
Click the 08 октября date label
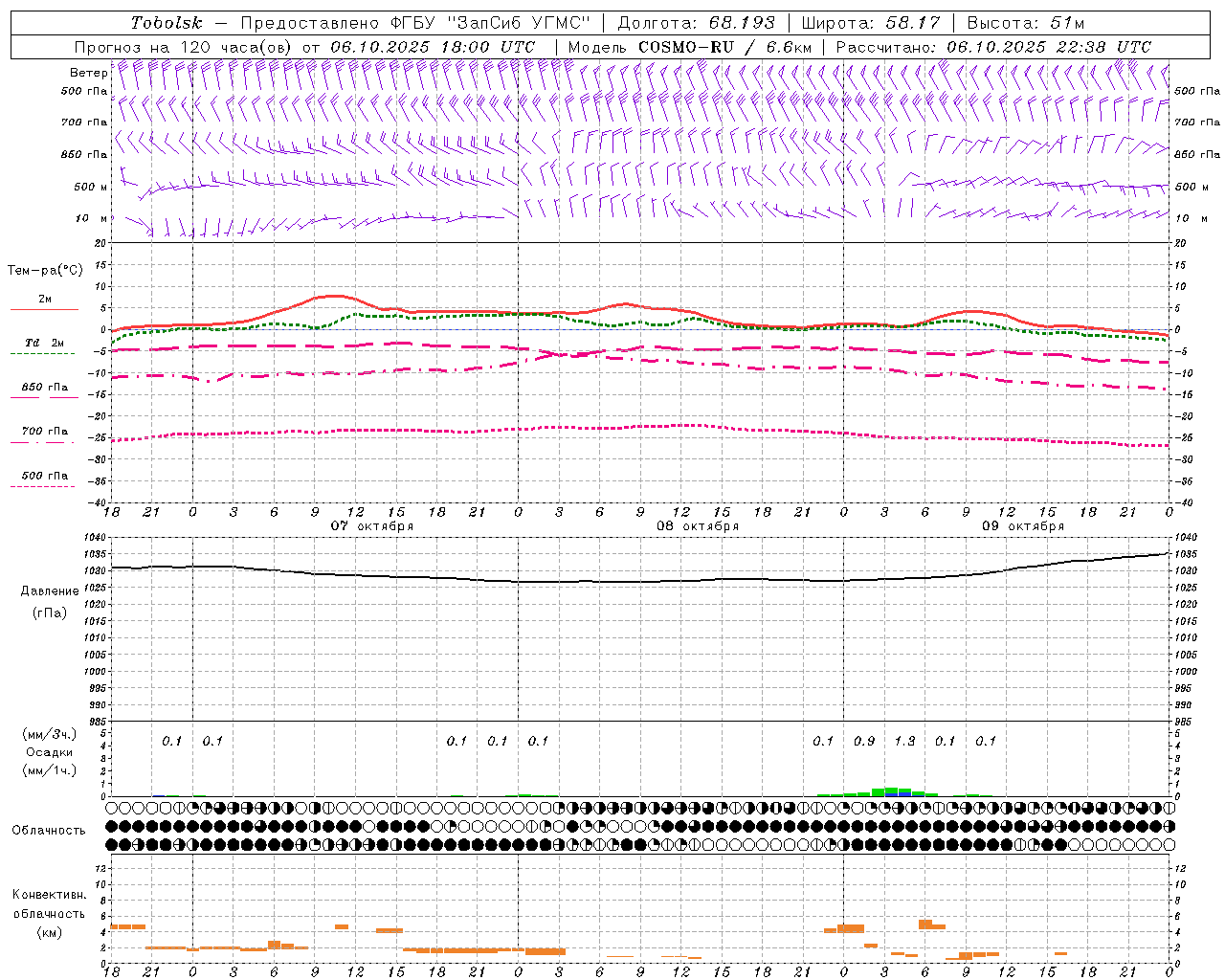point(698,525)
